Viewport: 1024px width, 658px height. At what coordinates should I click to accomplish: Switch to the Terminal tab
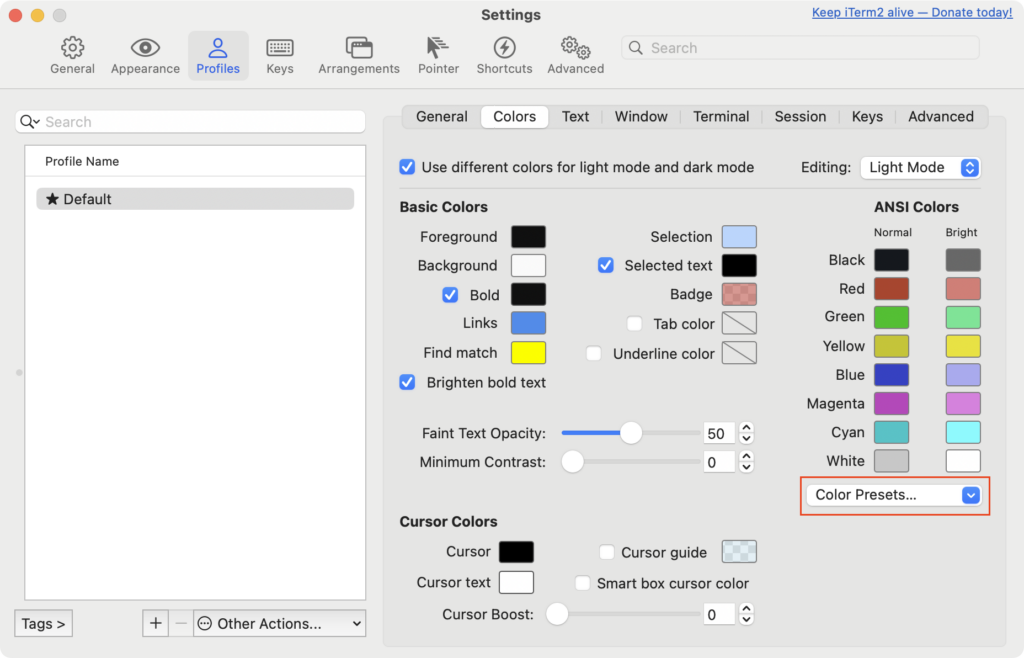click(x=721, y=116)
